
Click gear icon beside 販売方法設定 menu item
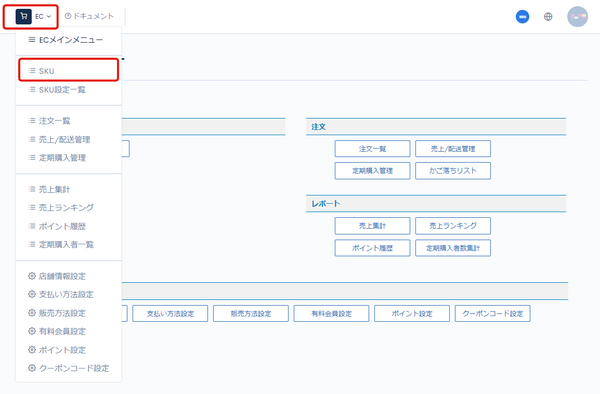click(x=32, y=313)
